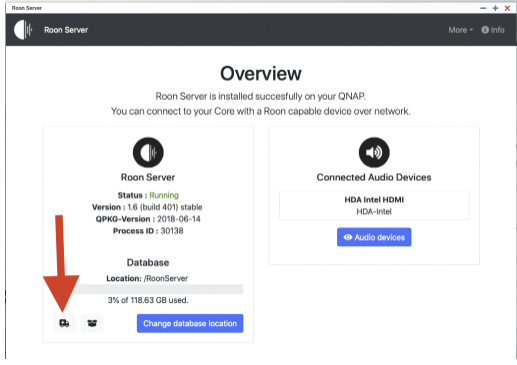Click the box archive icon button
The width and height of the screenshot is (517, 365).
pos(92,323)
